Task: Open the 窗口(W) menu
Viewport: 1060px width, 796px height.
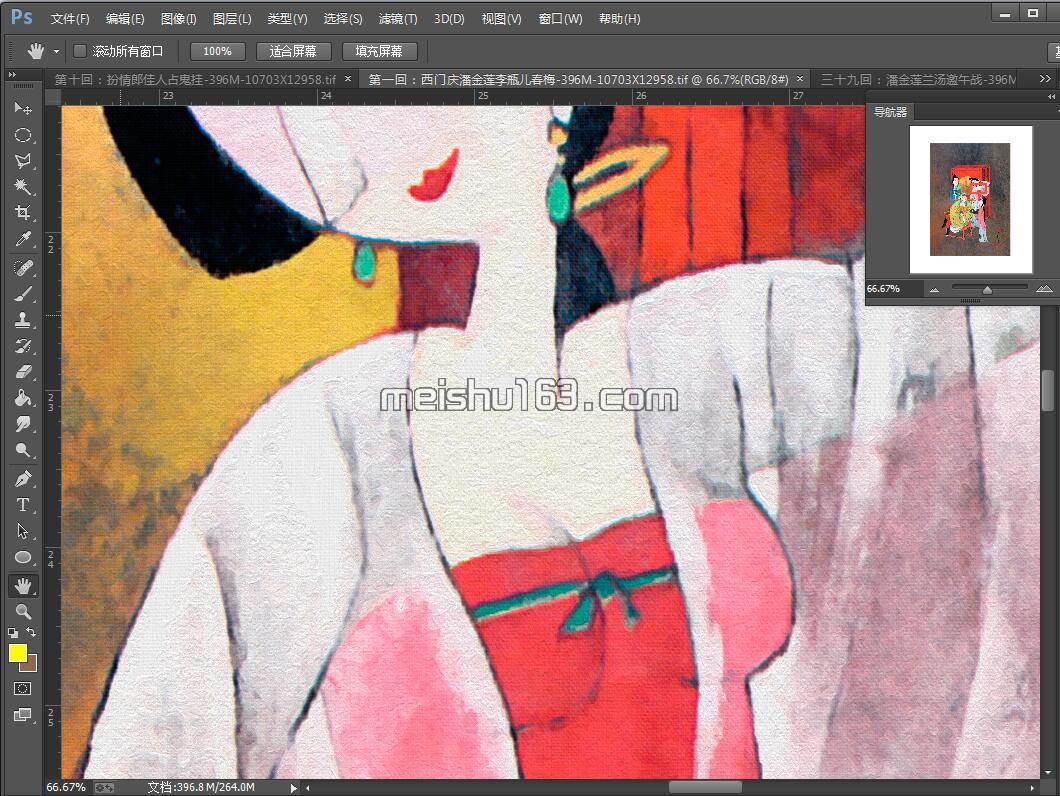Action: click(x=560, y=19)
